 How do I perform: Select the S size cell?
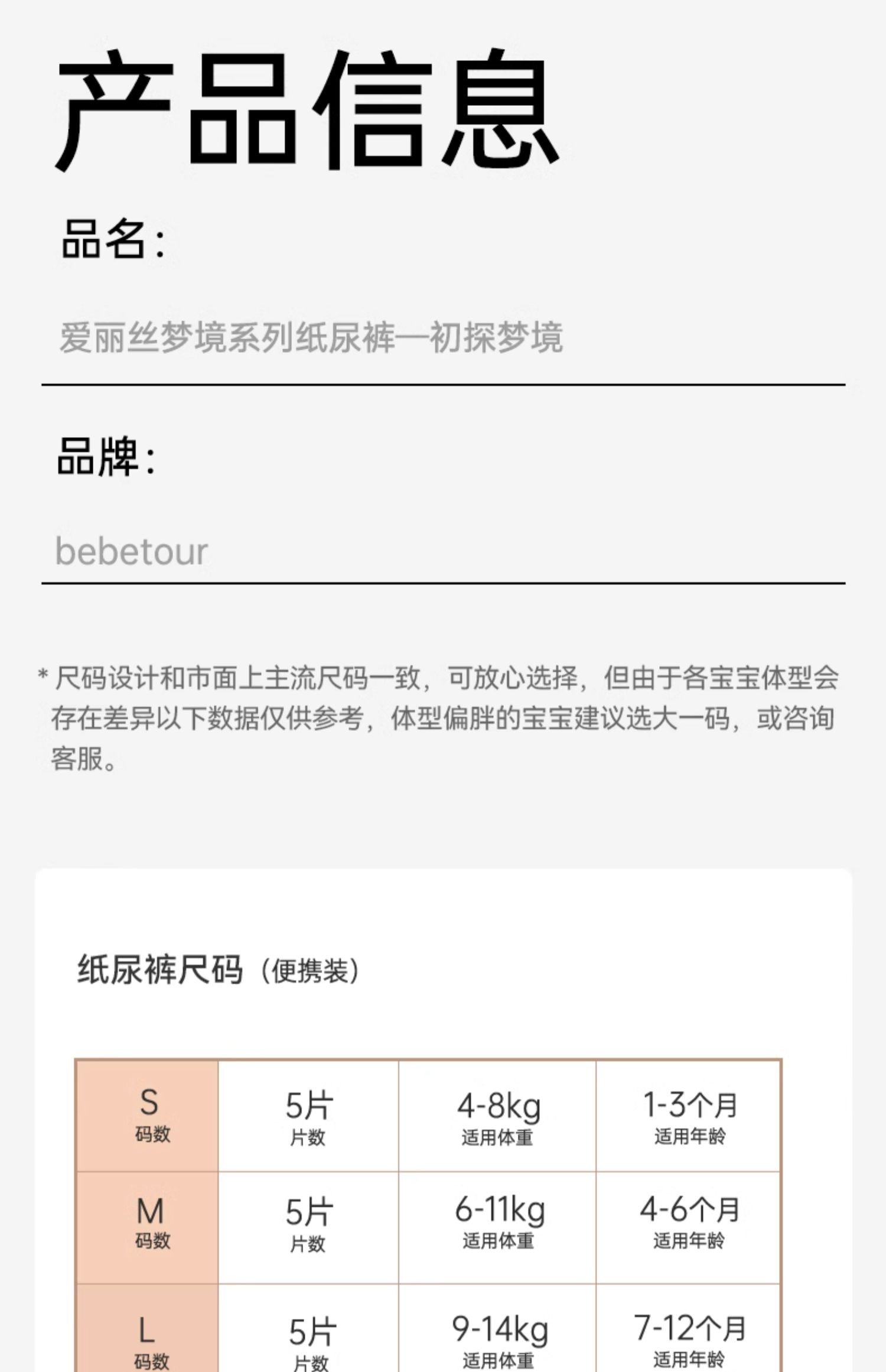[x=148, y=1116]
